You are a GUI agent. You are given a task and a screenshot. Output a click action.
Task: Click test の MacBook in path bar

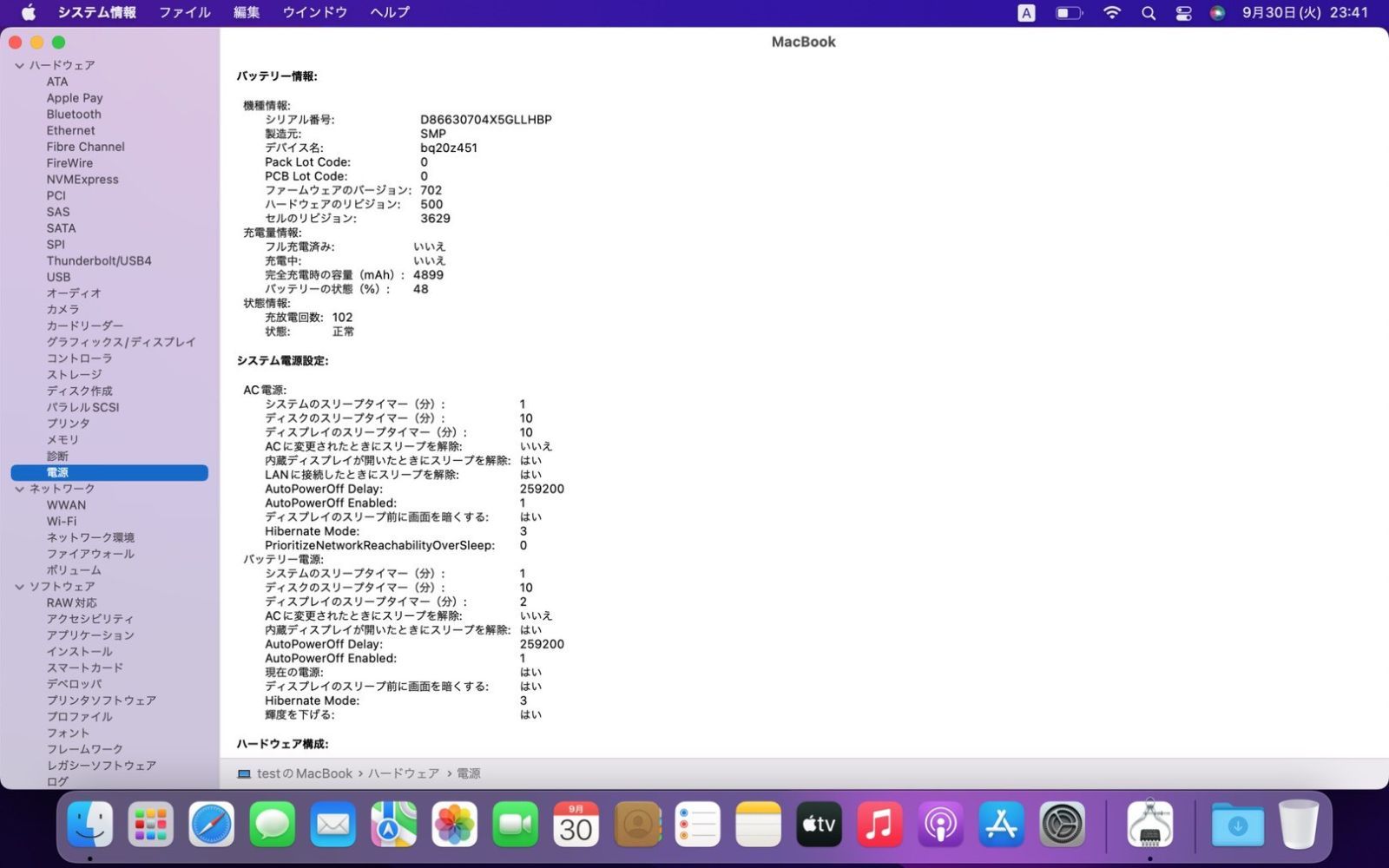pos(304,773)
